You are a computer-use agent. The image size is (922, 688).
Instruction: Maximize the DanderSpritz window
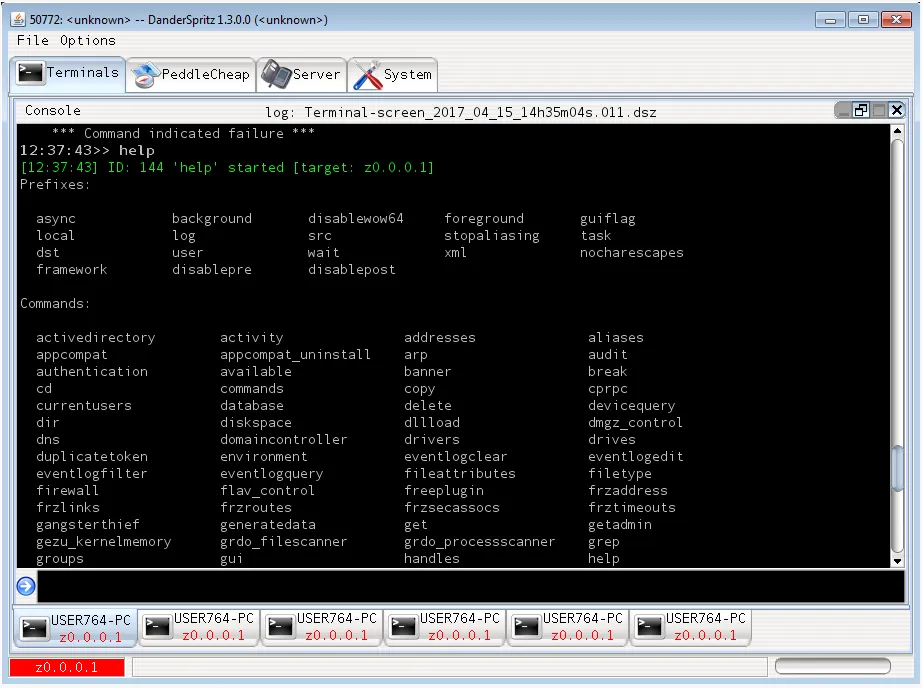(863, 20)
